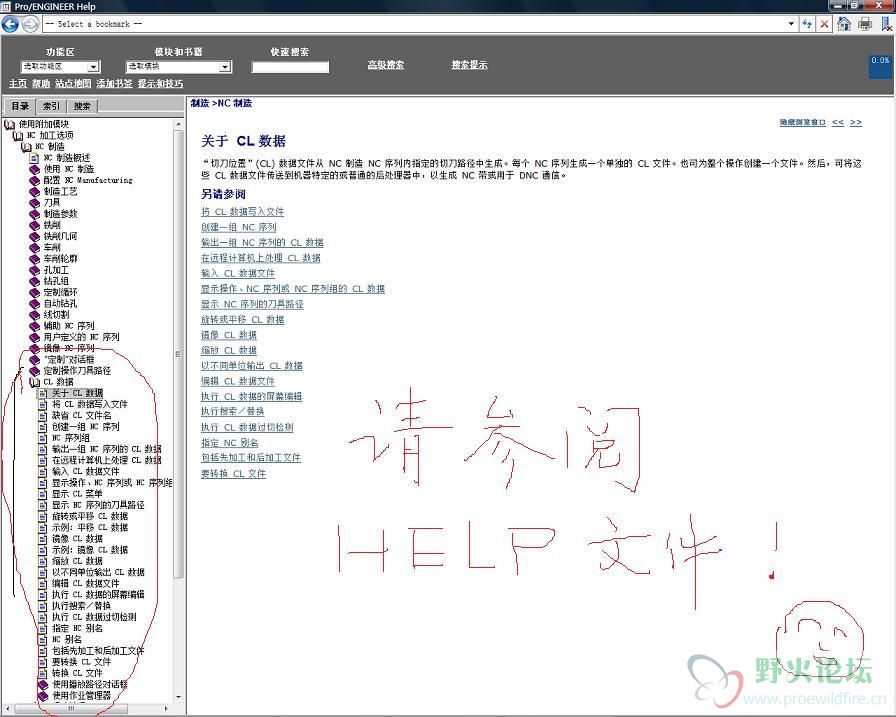Image resolution: width=896 pixels, height=717 pixels.
Task: Expand the 钻孔组 book icon
Action: point(34,281)
